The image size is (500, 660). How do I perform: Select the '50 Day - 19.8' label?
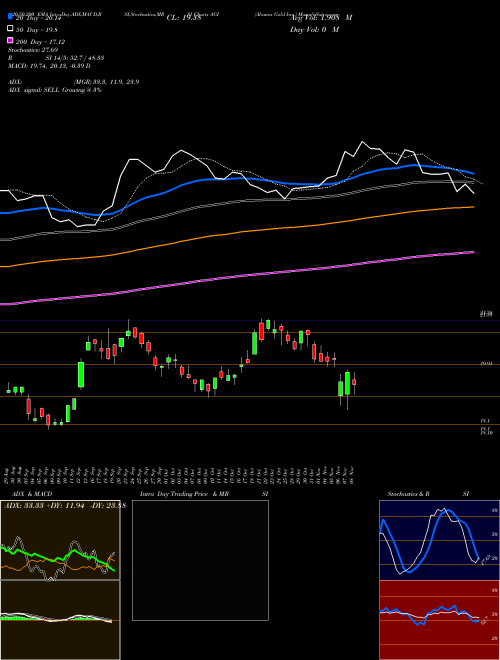coord(37,29)
